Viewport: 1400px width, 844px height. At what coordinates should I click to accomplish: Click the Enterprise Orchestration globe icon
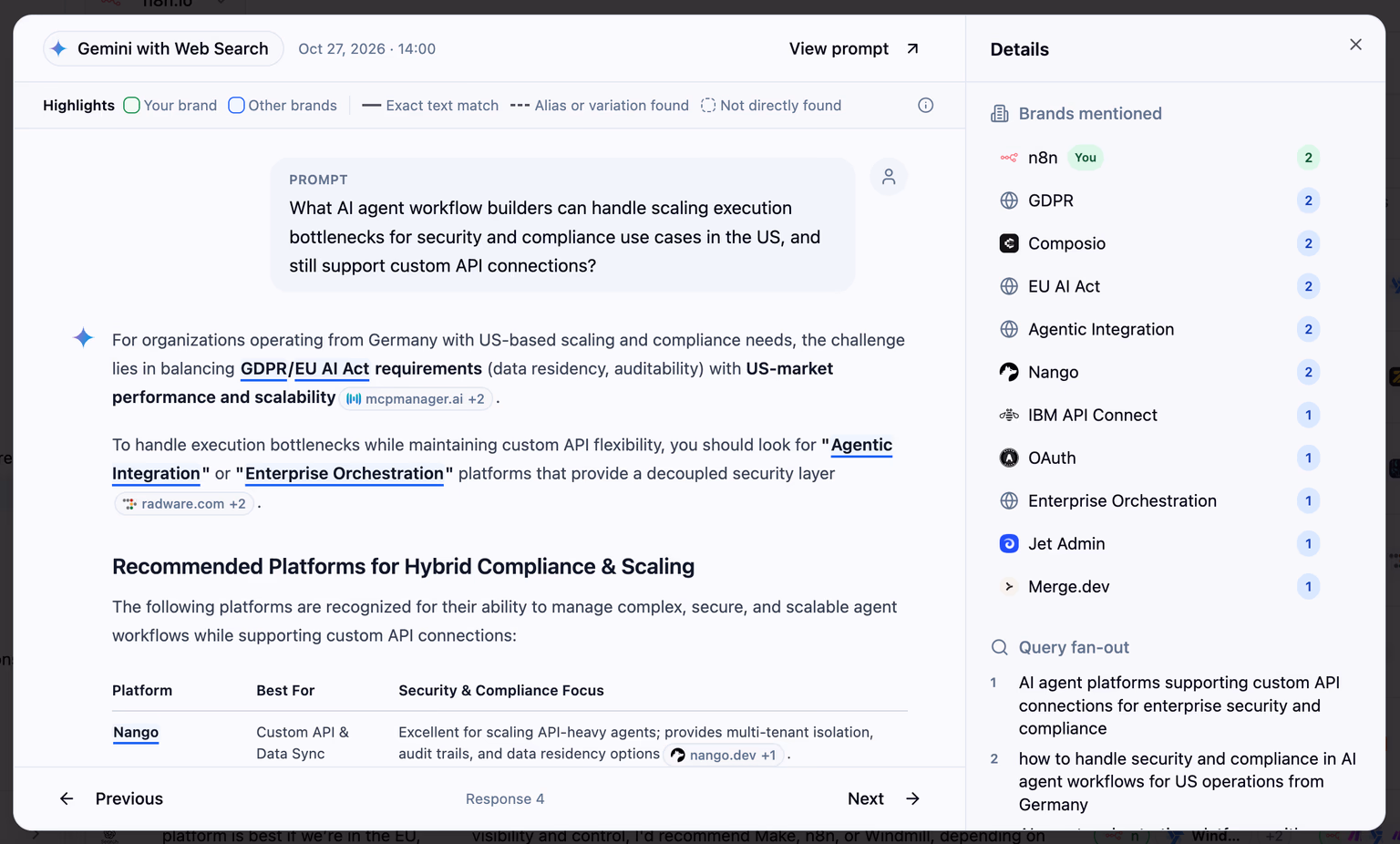coord(1009,500)
